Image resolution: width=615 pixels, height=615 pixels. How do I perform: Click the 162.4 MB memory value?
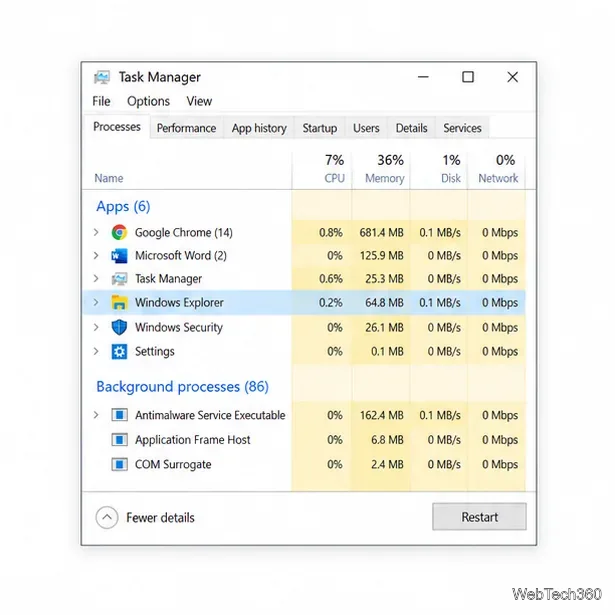pos(382,415)
